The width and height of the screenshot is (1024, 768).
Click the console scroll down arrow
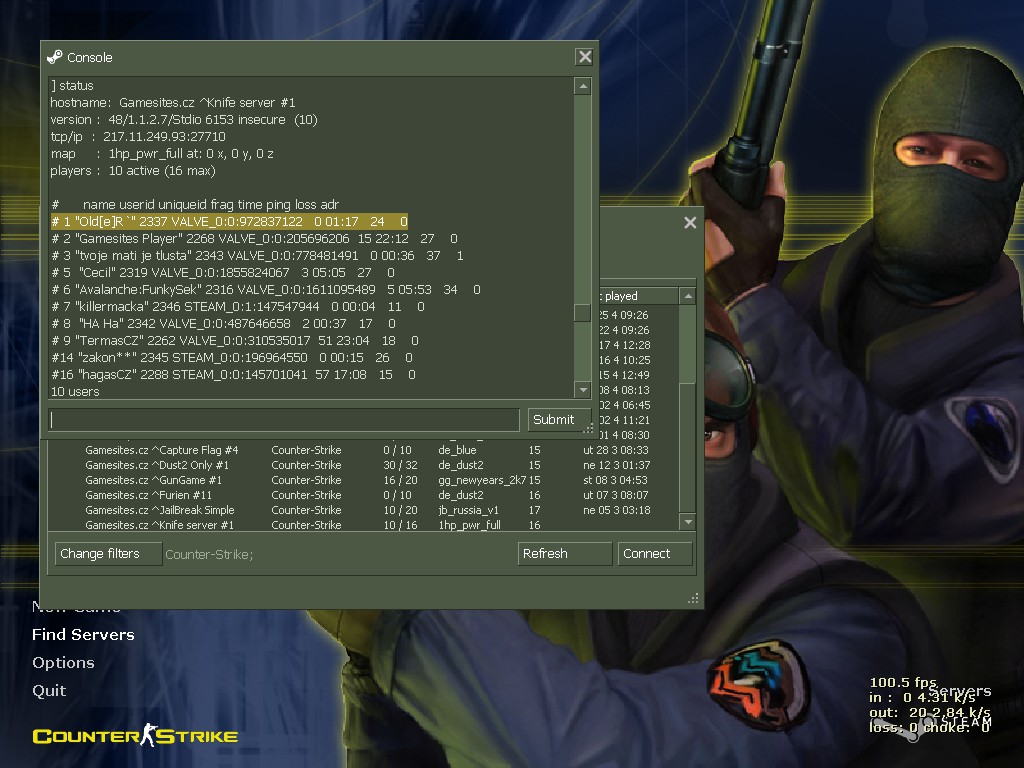583,390
